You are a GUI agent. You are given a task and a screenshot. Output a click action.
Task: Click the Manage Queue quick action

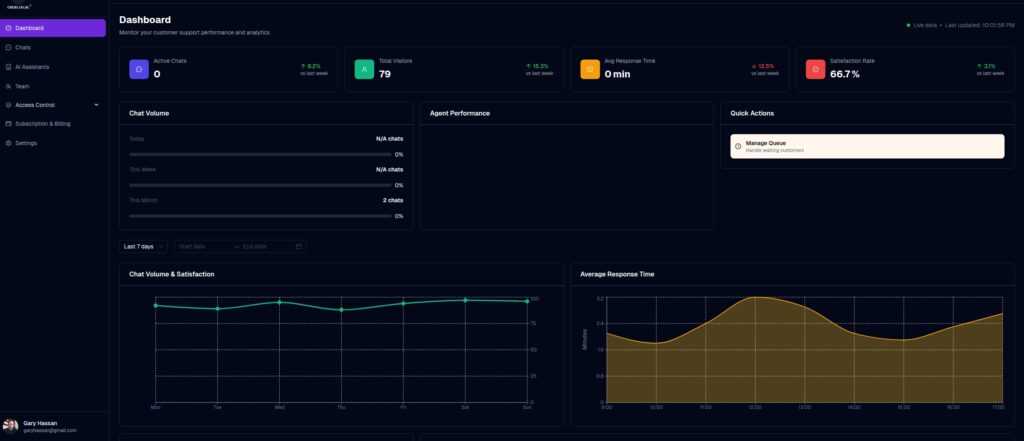(x=867, y=146)
